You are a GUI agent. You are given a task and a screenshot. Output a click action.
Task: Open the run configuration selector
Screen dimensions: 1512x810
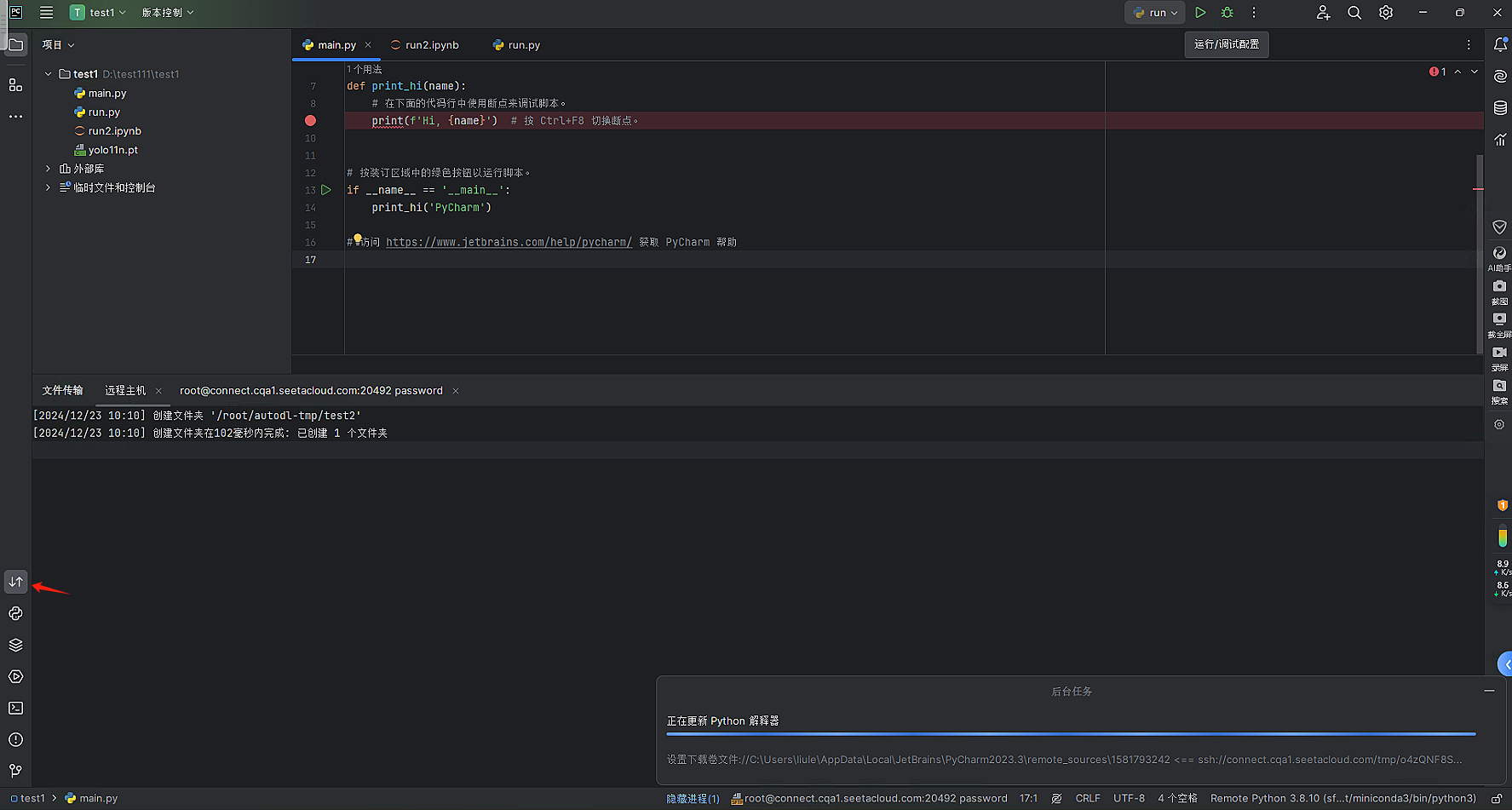point(1155,13)
